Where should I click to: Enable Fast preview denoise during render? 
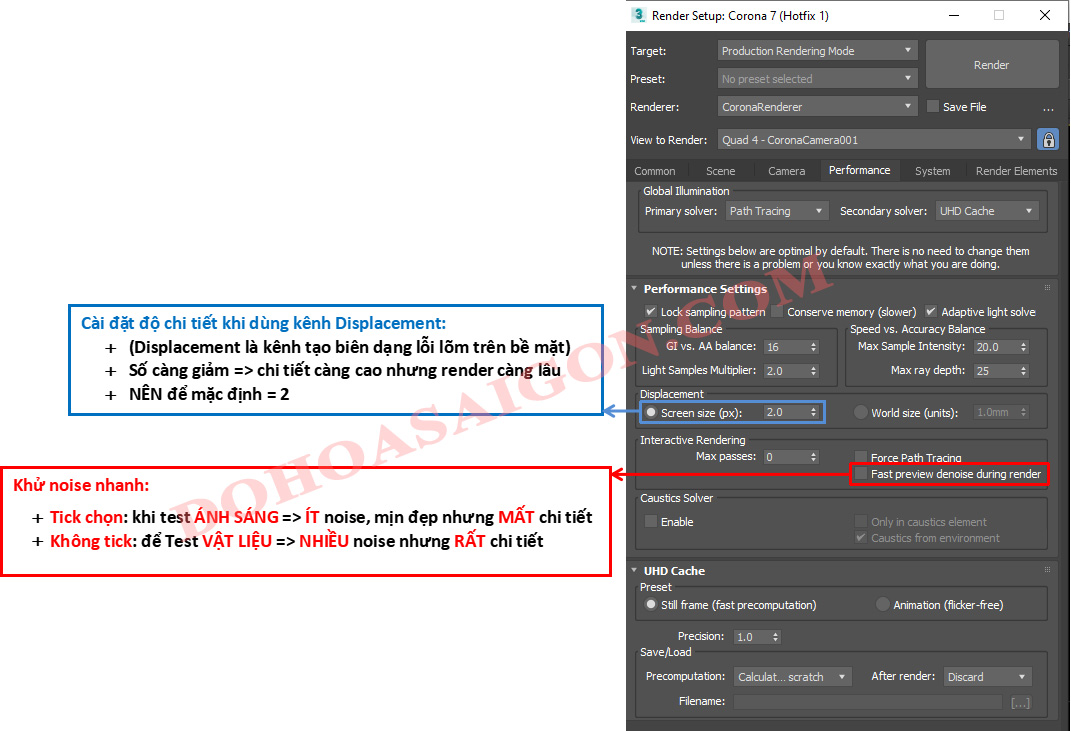(x=860, y=473)
